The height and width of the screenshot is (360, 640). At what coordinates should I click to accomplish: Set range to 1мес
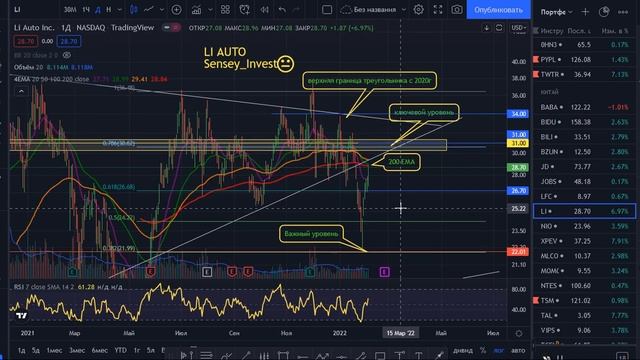[54, 351]
